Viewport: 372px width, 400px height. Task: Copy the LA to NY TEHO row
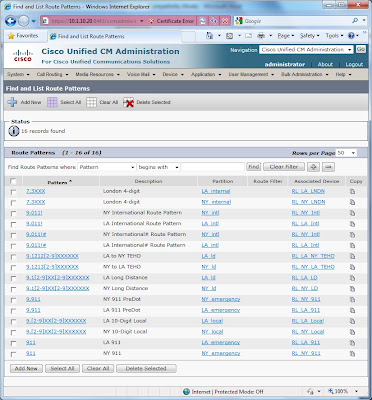[352, 256]
